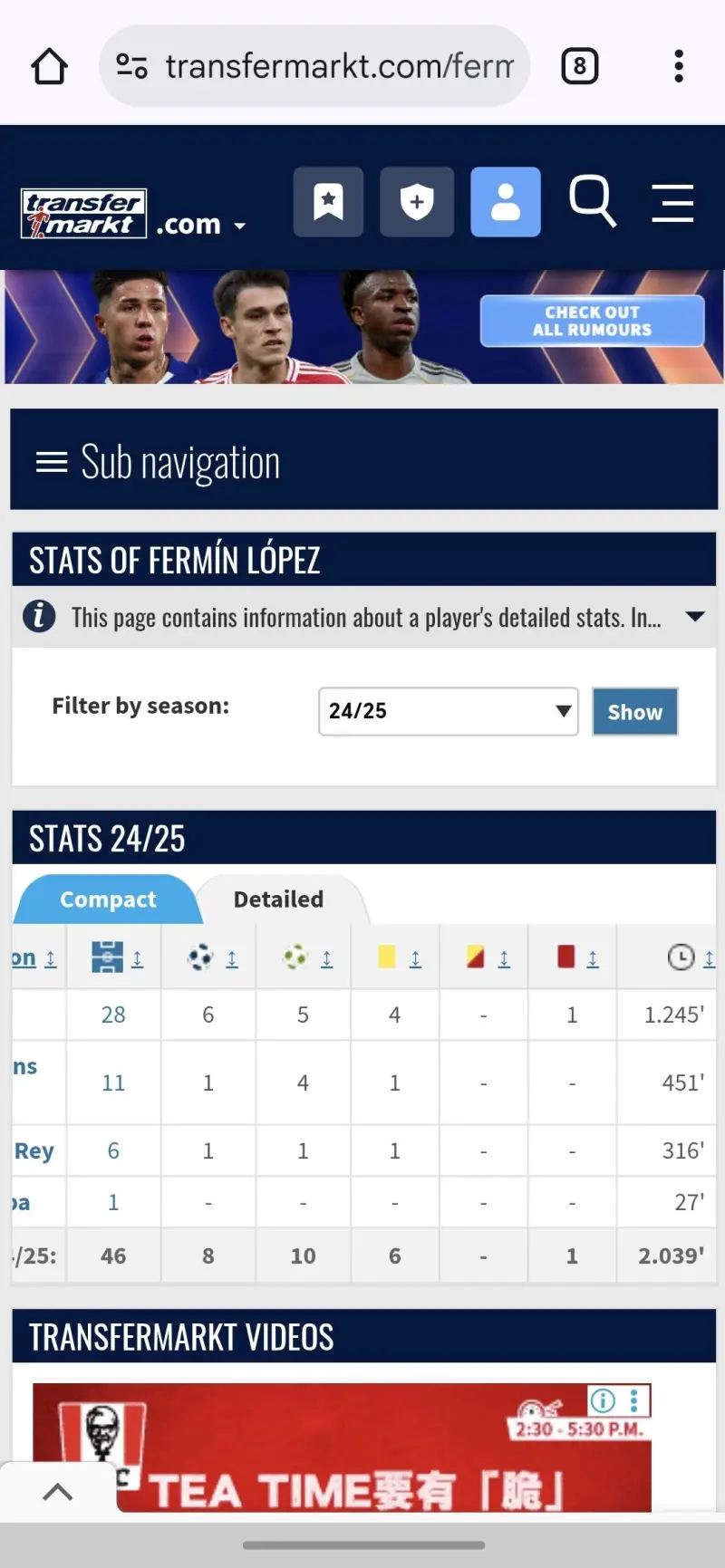Open the user profile icon
Viewport: 725px width, 1568px height.
click(x=506, y=201)
